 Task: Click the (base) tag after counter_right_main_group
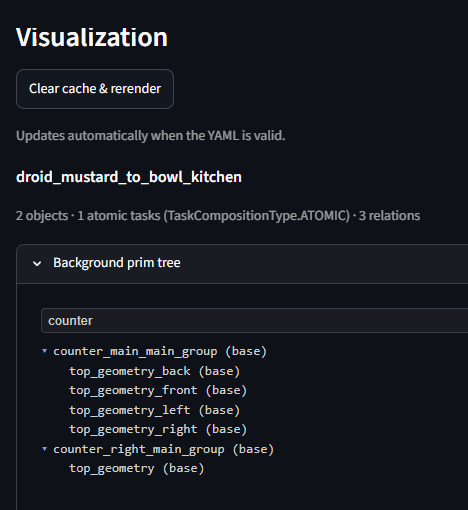click(x=253, y=449)
